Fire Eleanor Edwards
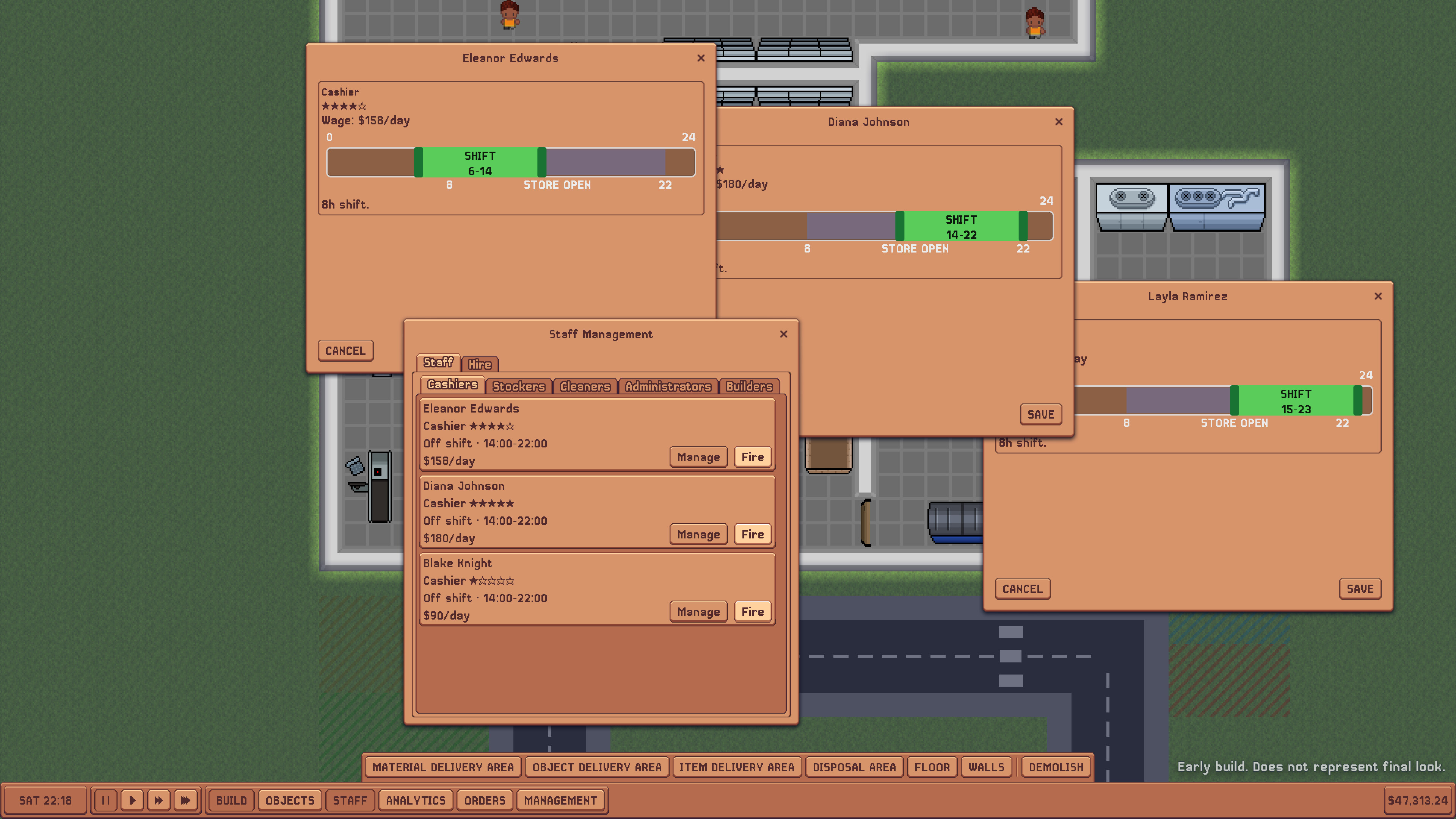Viewport: 1456px width, 819px height. [752, 457]
